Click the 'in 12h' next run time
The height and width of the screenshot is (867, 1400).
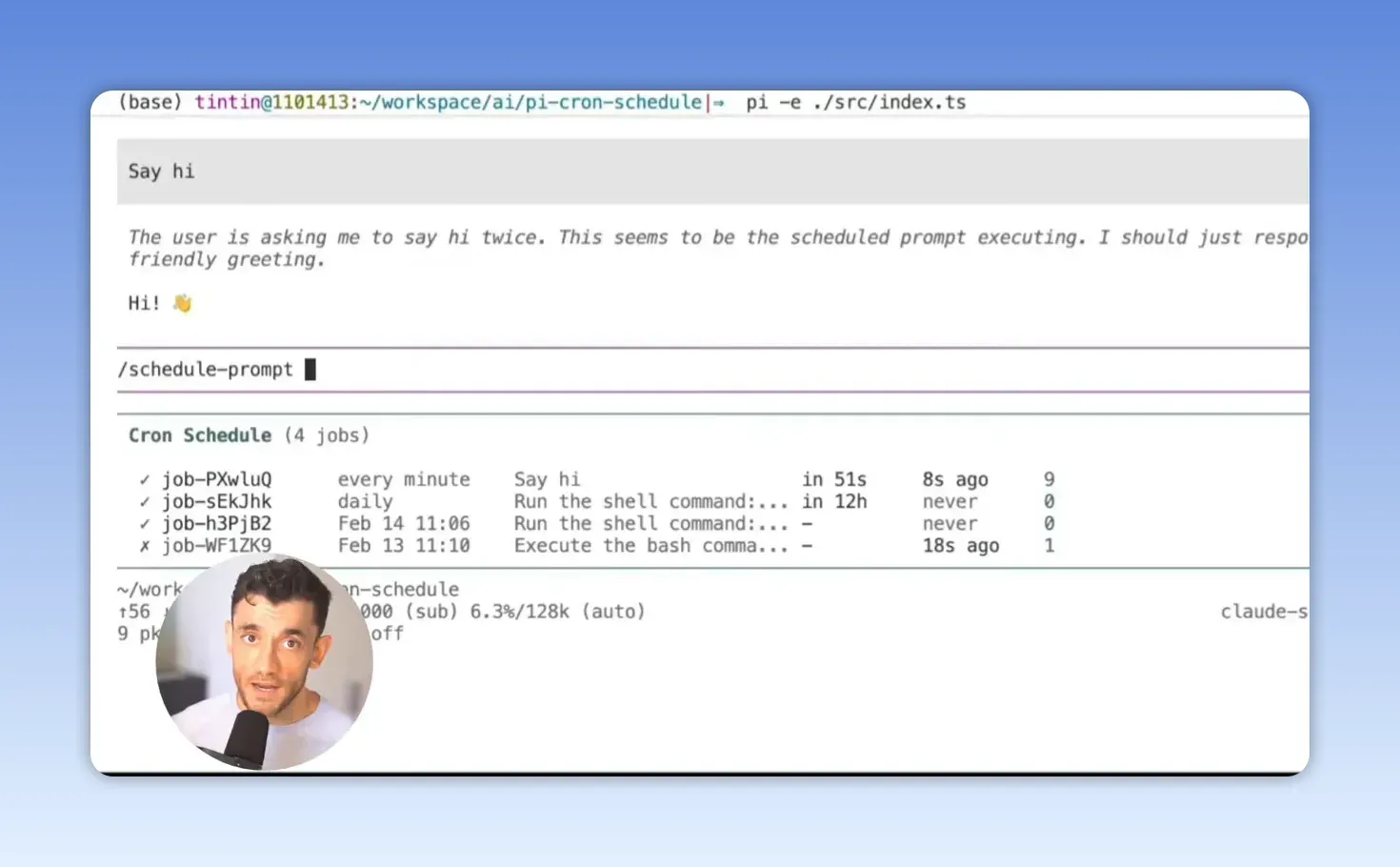(834, 501)
